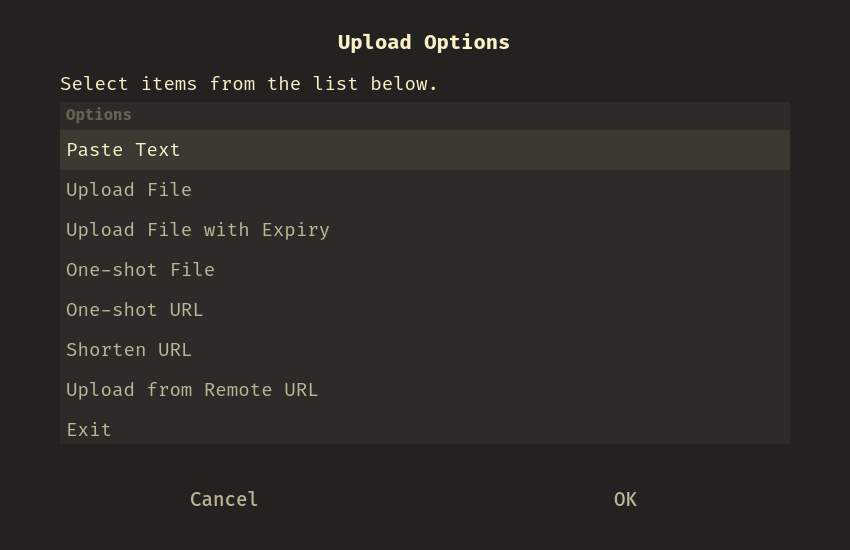Image resolution: width=850 pixels, height=550 pixels.
Task: Pick the single-use URL row
Action: coord(424,310)
